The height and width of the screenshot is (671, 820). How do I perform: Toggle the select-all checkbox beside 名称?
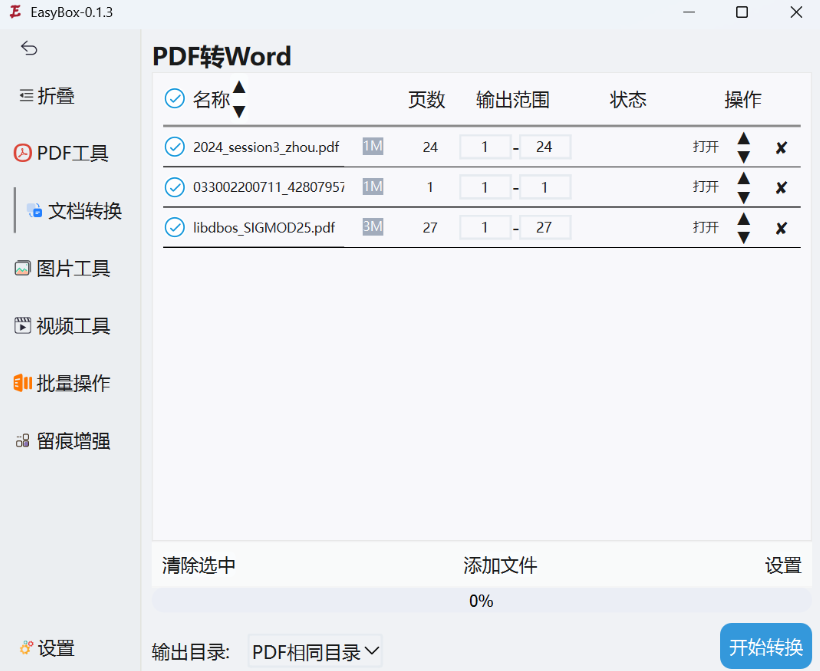(174, 99)
